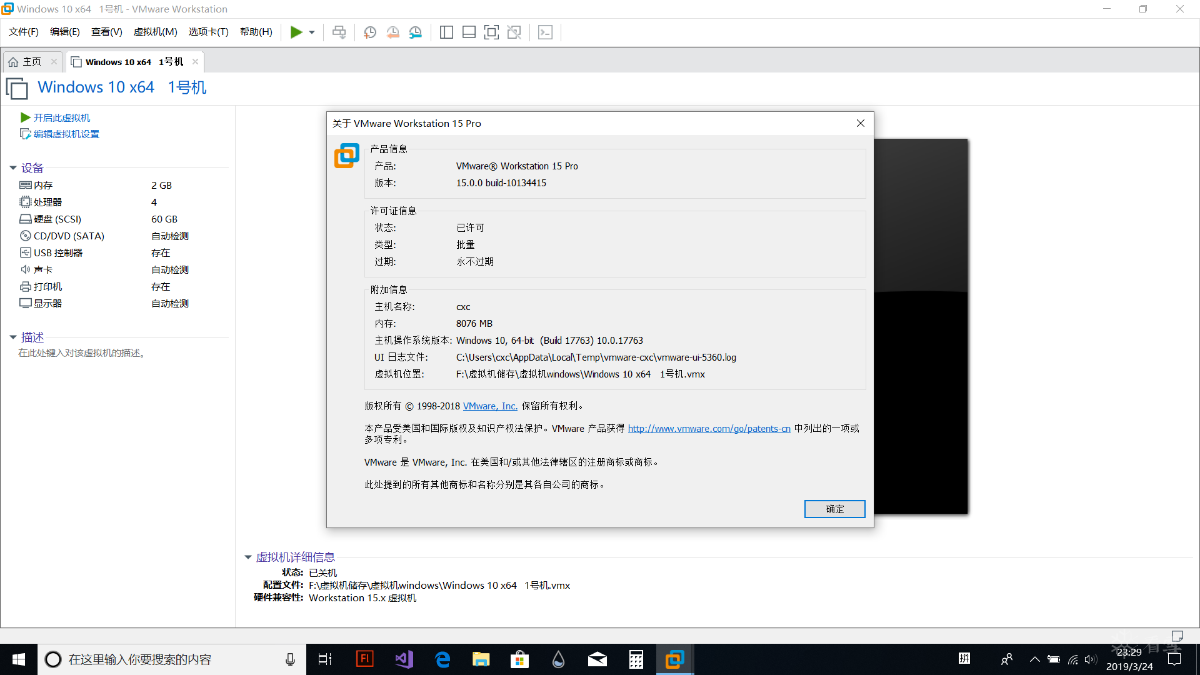
Task: Click the Full Screen mode icon
Action: point(491,32)
